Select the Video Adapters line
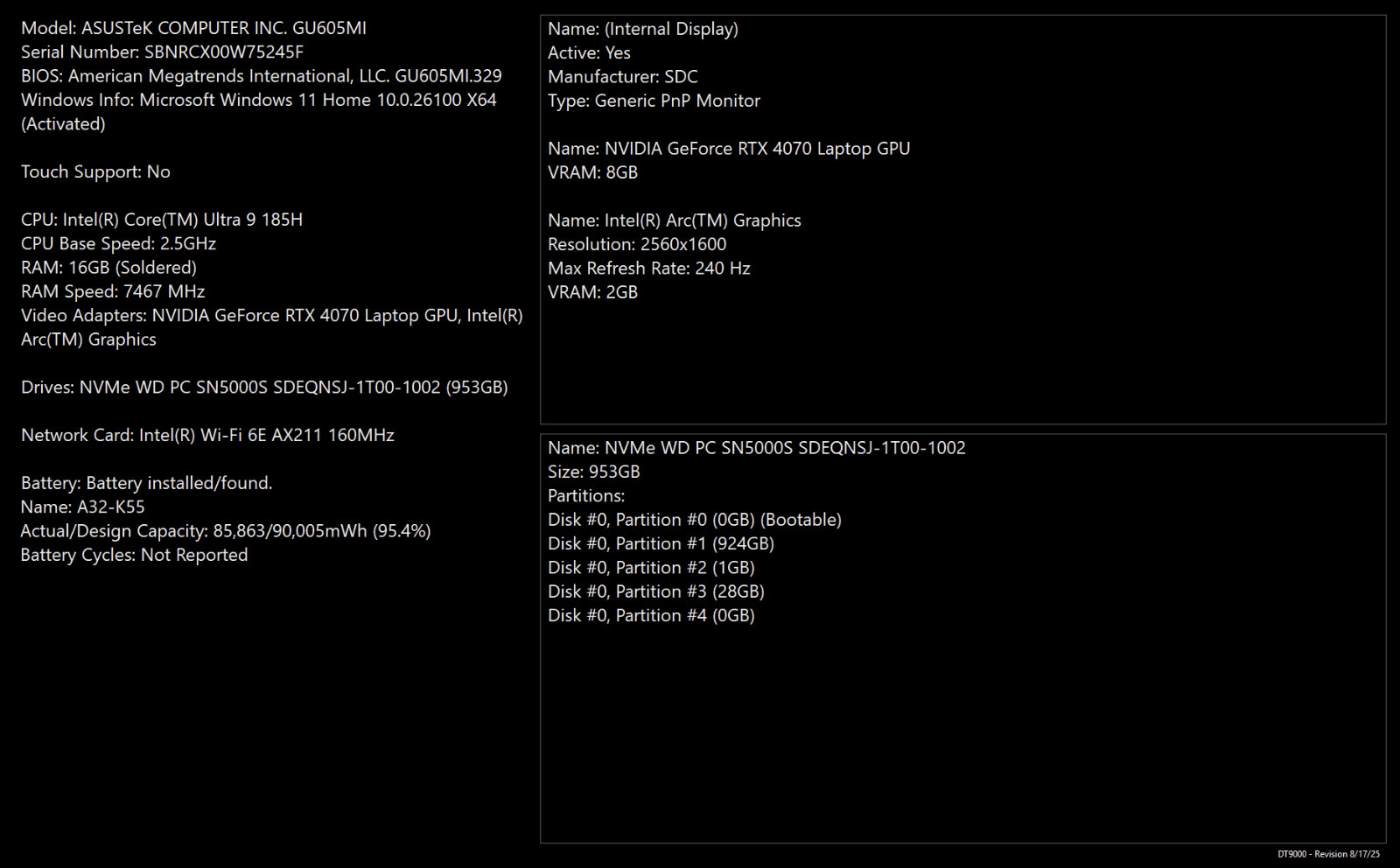 tap(272, 327)
